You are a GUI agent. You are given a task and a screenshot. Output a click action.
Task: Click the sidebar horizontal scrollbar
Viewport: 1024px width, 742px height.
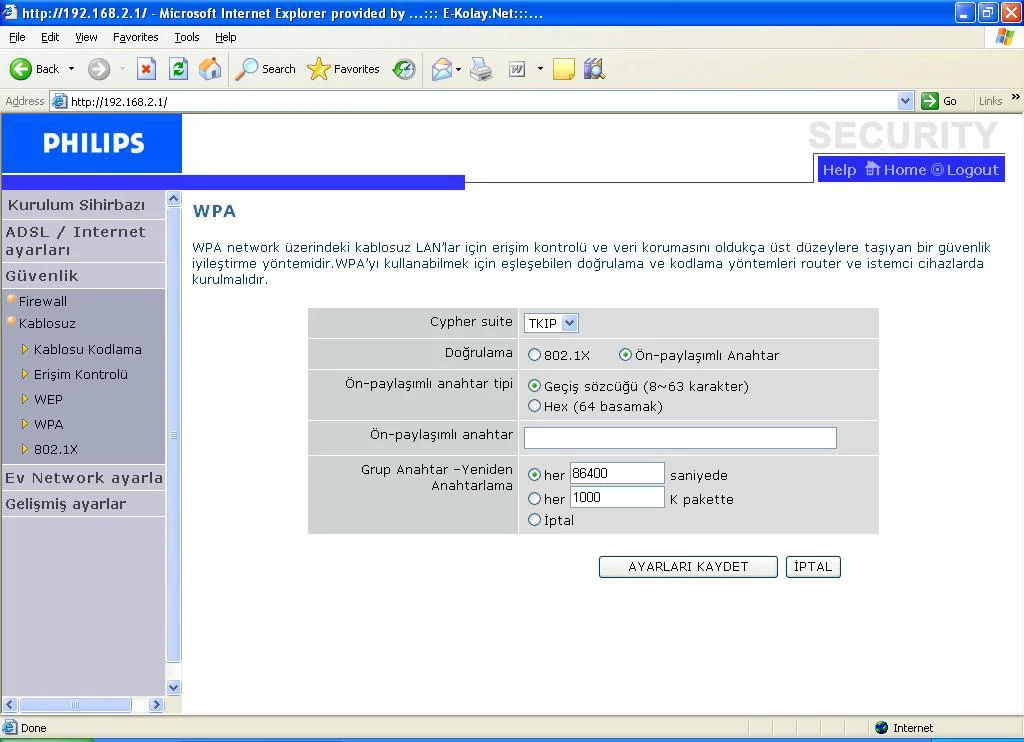pyautogui.click(x=75, y=704)
